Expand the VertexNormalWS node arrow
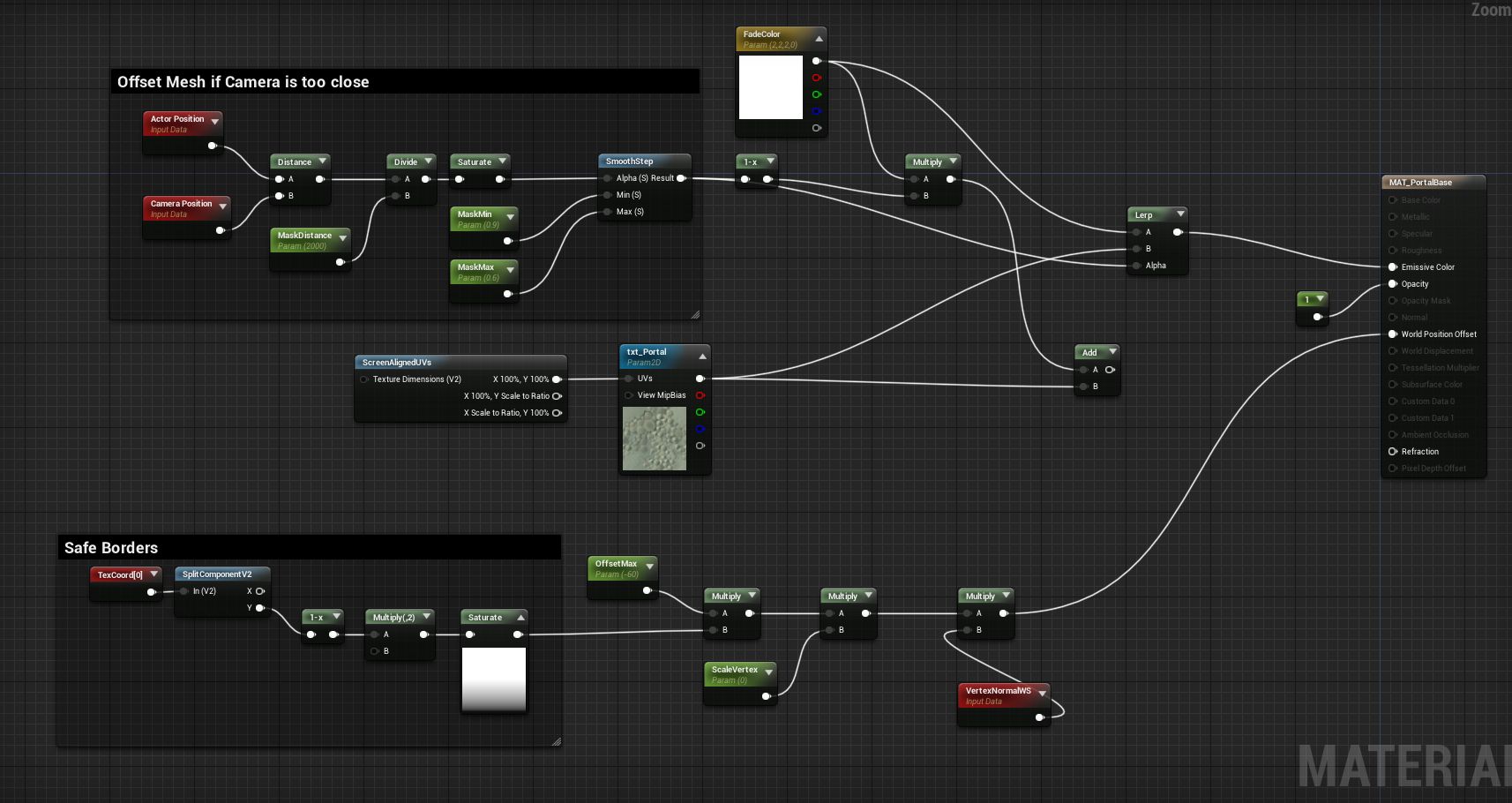The width and height of the screenshot is (1512, 803). [x=1043, y=694]
